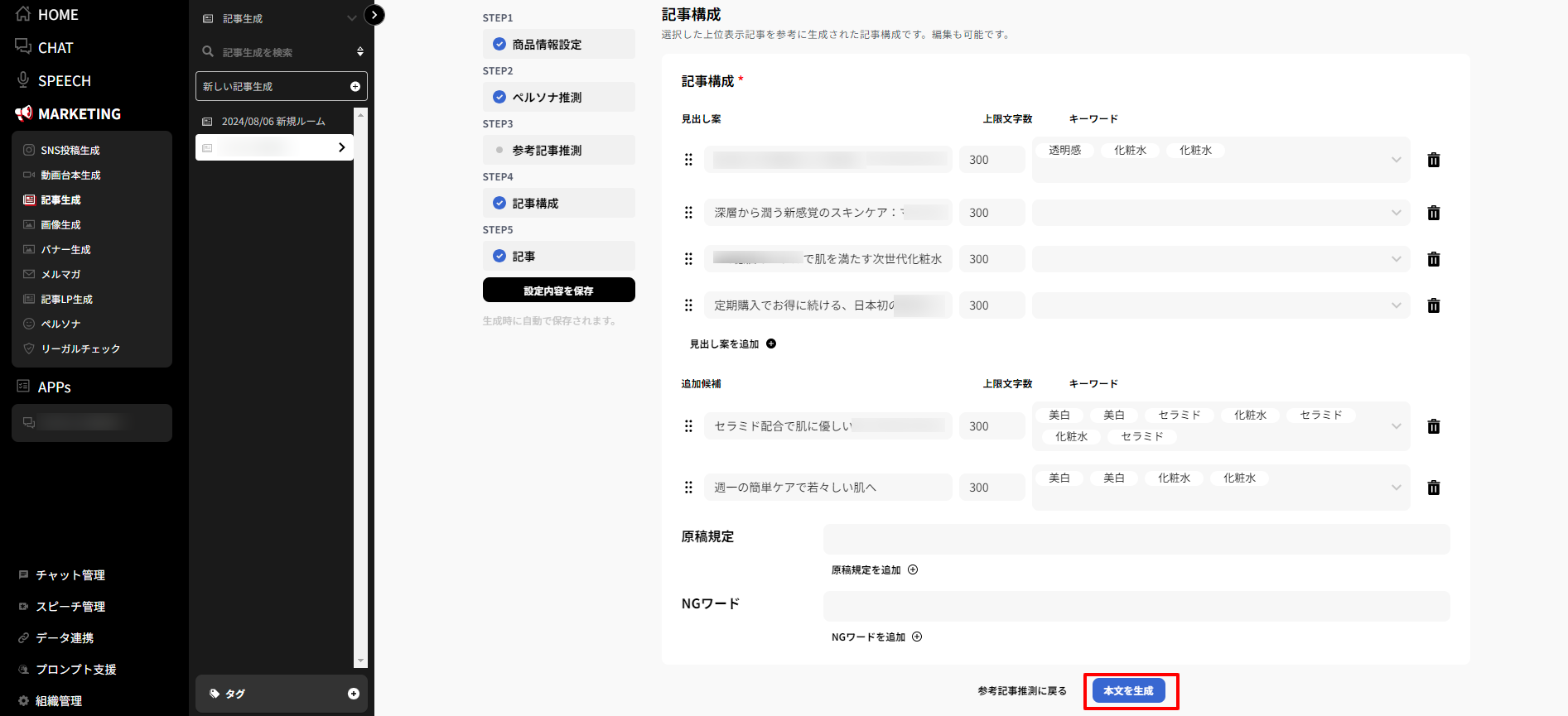Add new heading with 見出し案を追加 plus icon
The height and width of the screenshot is (716, 1568).
(x=771, y=344)
